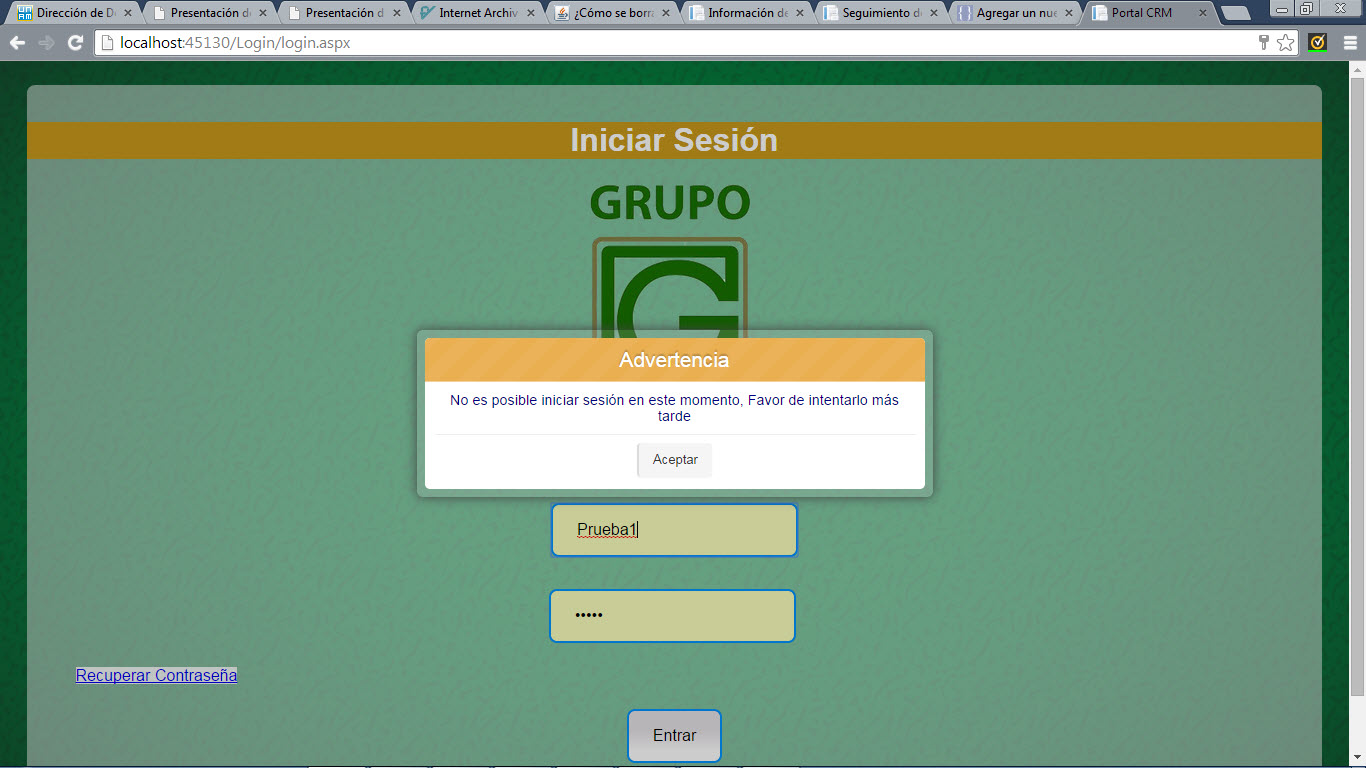Switch to the Dirección de D tab
Viewport: 1366px width, 768px height.
click(76, 14)
